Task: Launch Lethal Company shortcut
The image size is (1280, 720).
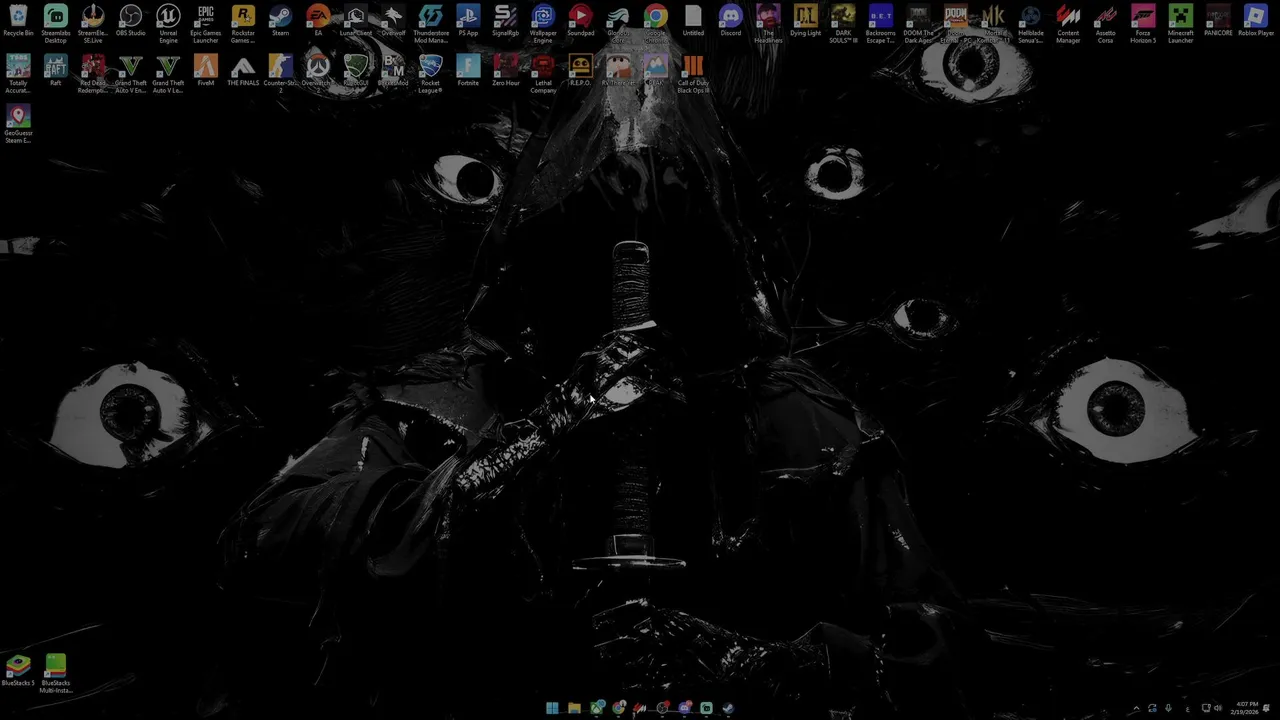Action: point(543,74)
